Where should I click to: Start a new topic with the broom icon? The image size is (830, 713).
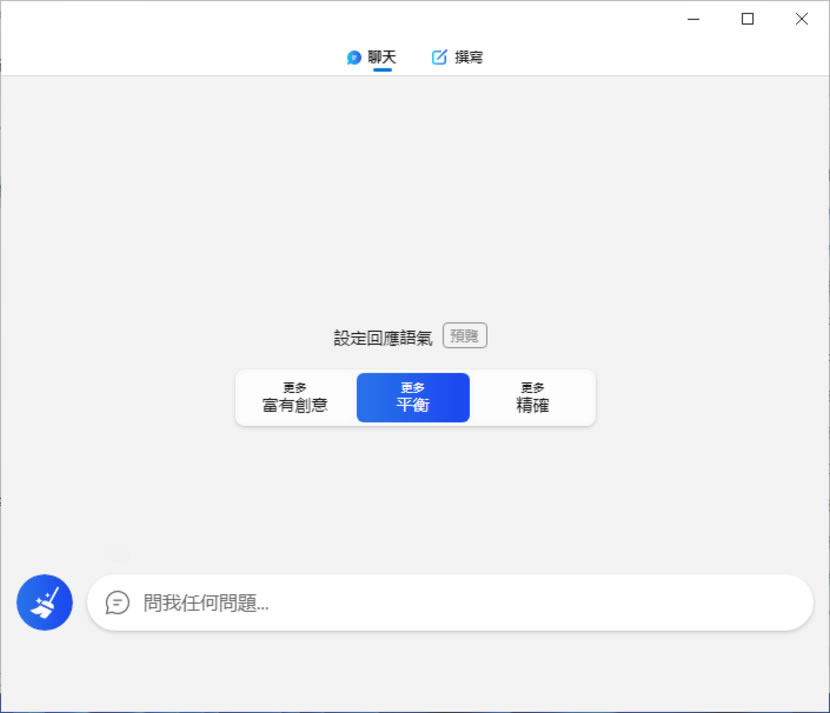pyautogui.click(x=45, y=602)
